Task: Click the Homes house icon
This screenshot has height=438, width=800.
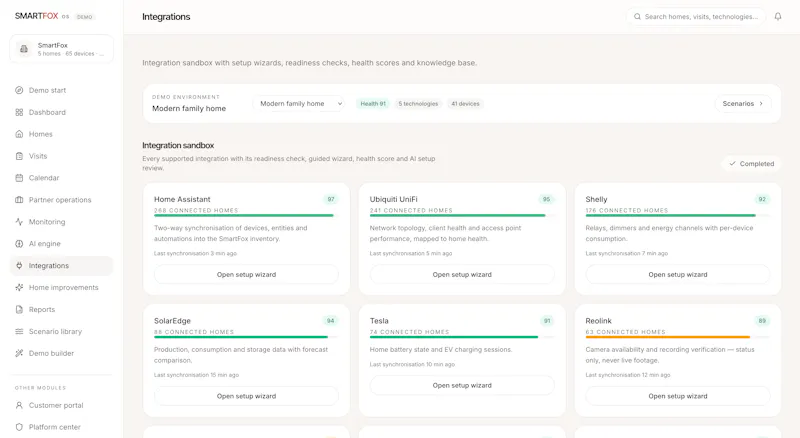Action: coord(19,134)
